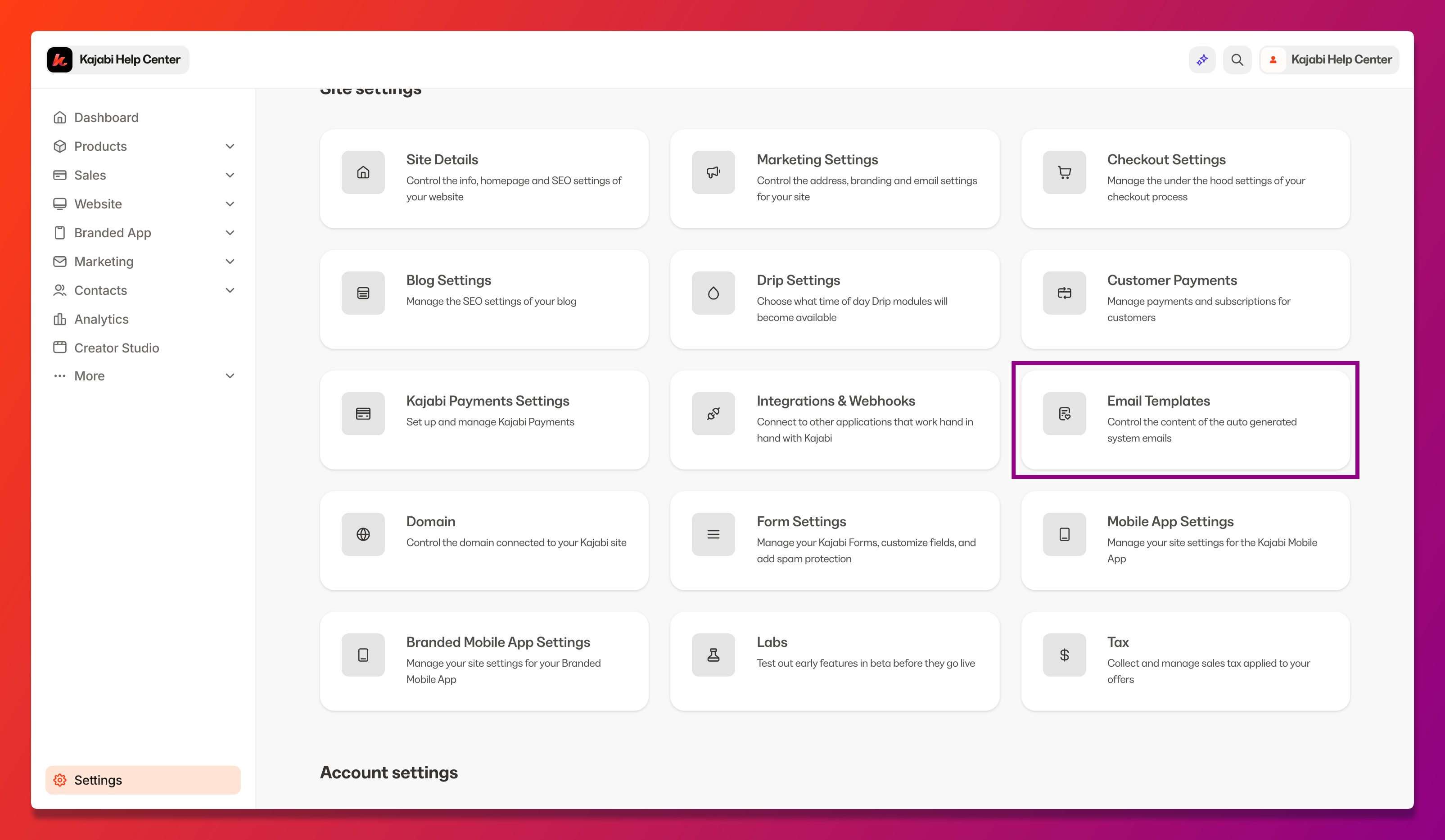1445x840 pixels.
Task: Click the Branded Mobile App Settings phone icon
Action: tap(363, 655)
